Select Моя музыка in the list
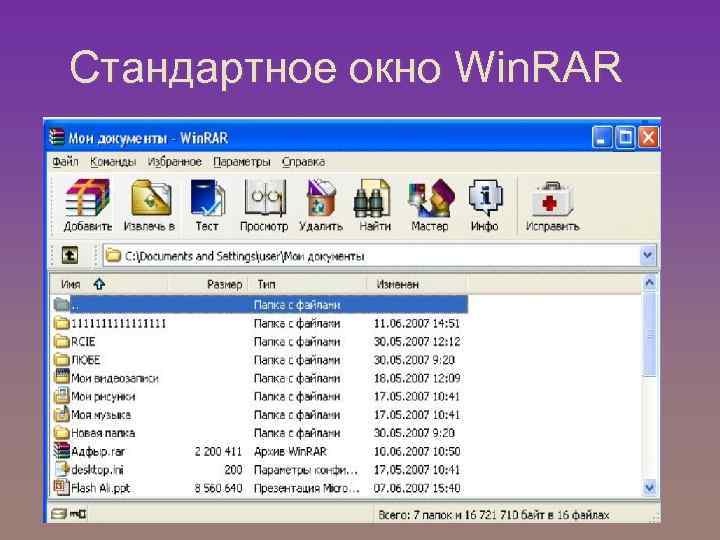 tap(101, 415)
